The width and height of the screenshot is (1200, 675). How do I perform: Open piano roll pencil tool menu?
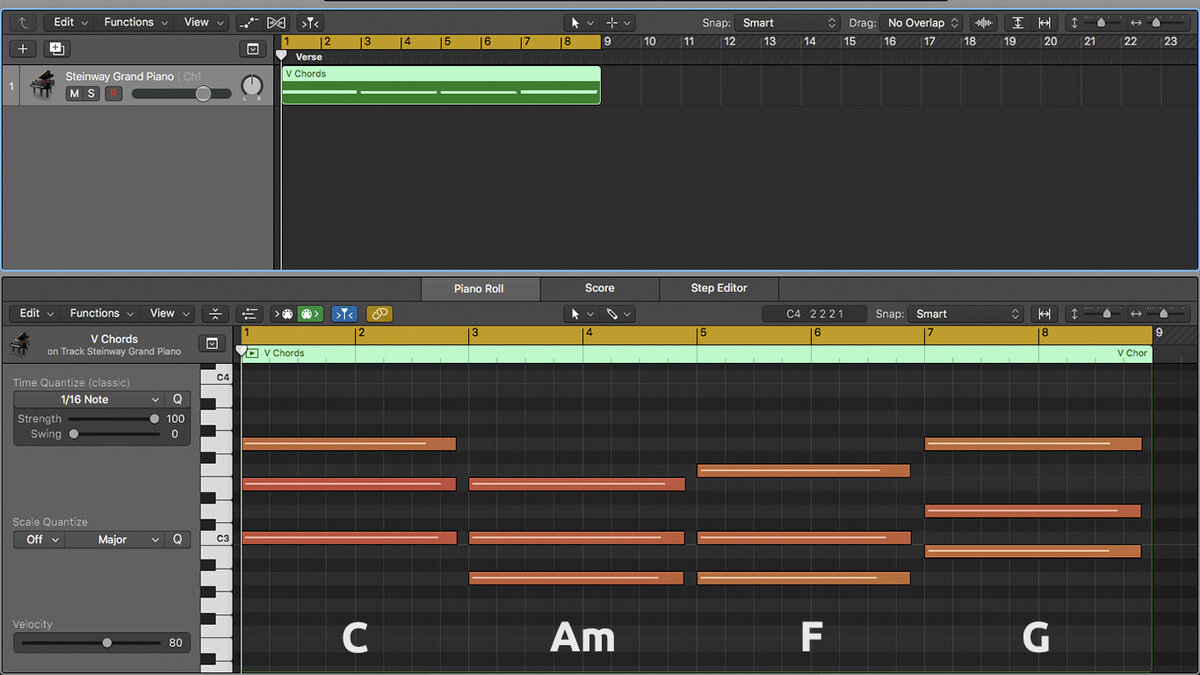(x=618, y=314)
